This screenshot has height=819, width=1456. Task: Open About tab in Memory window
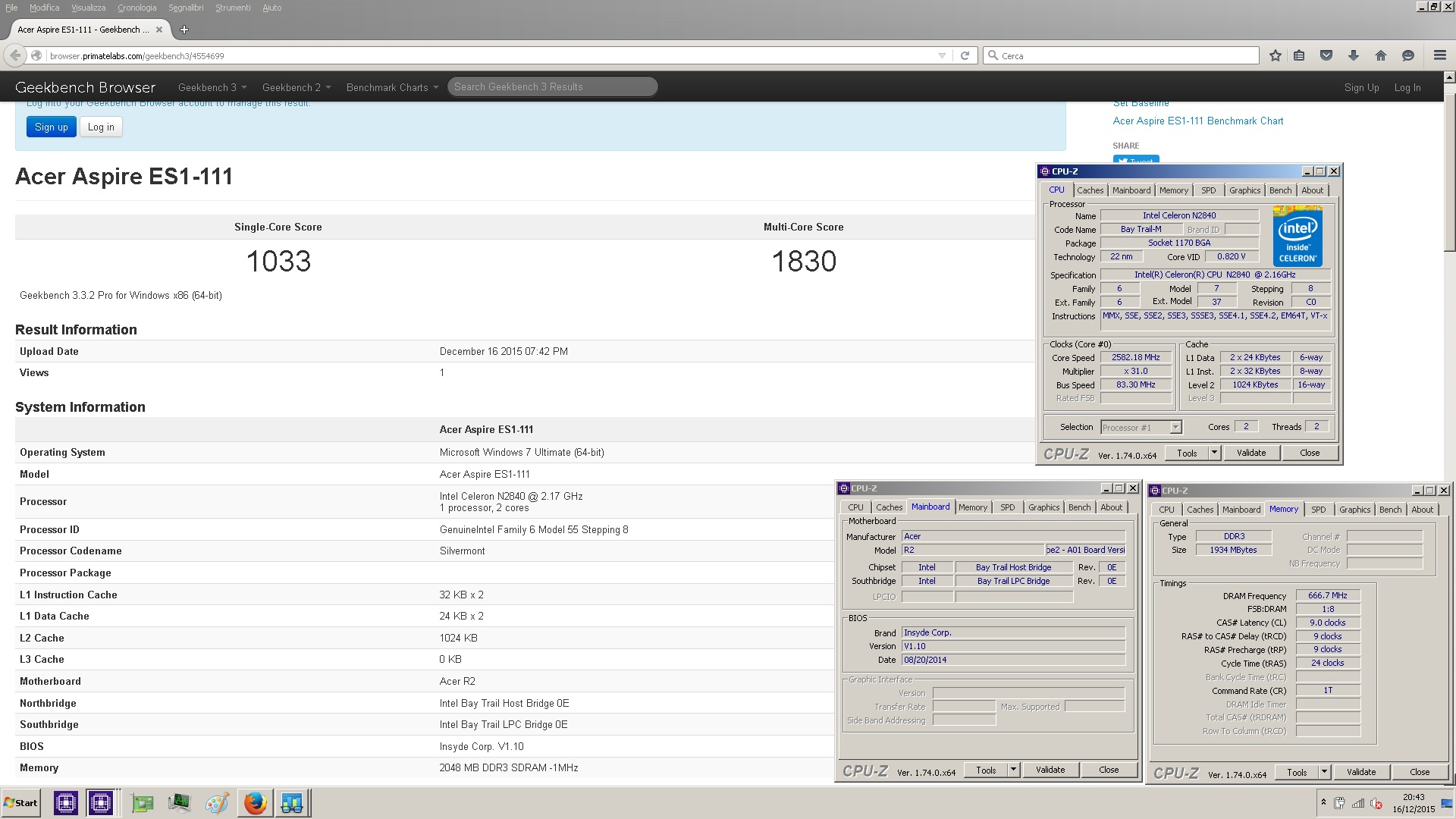tap(1422, 510)
